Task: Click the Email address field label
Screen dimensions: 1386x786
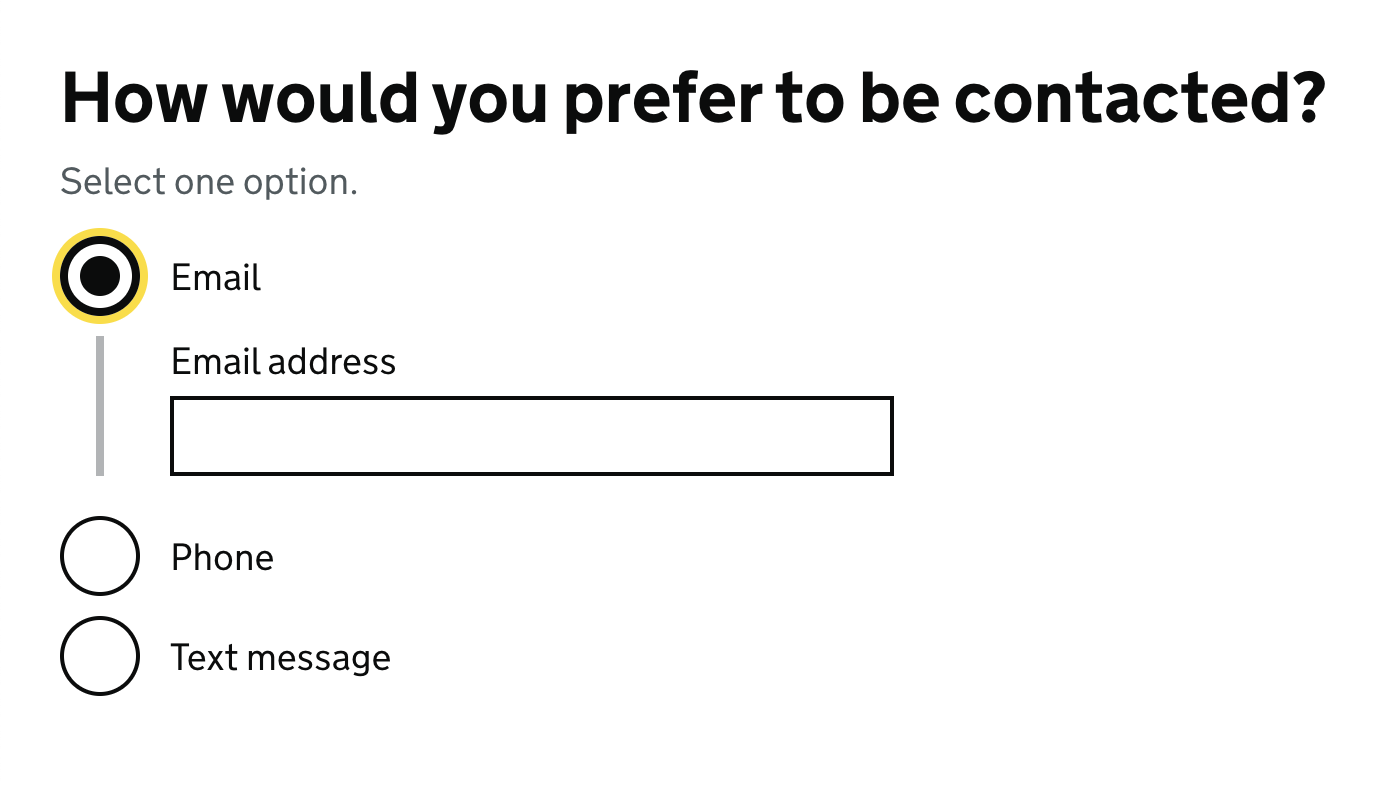Action: [283, 361]
